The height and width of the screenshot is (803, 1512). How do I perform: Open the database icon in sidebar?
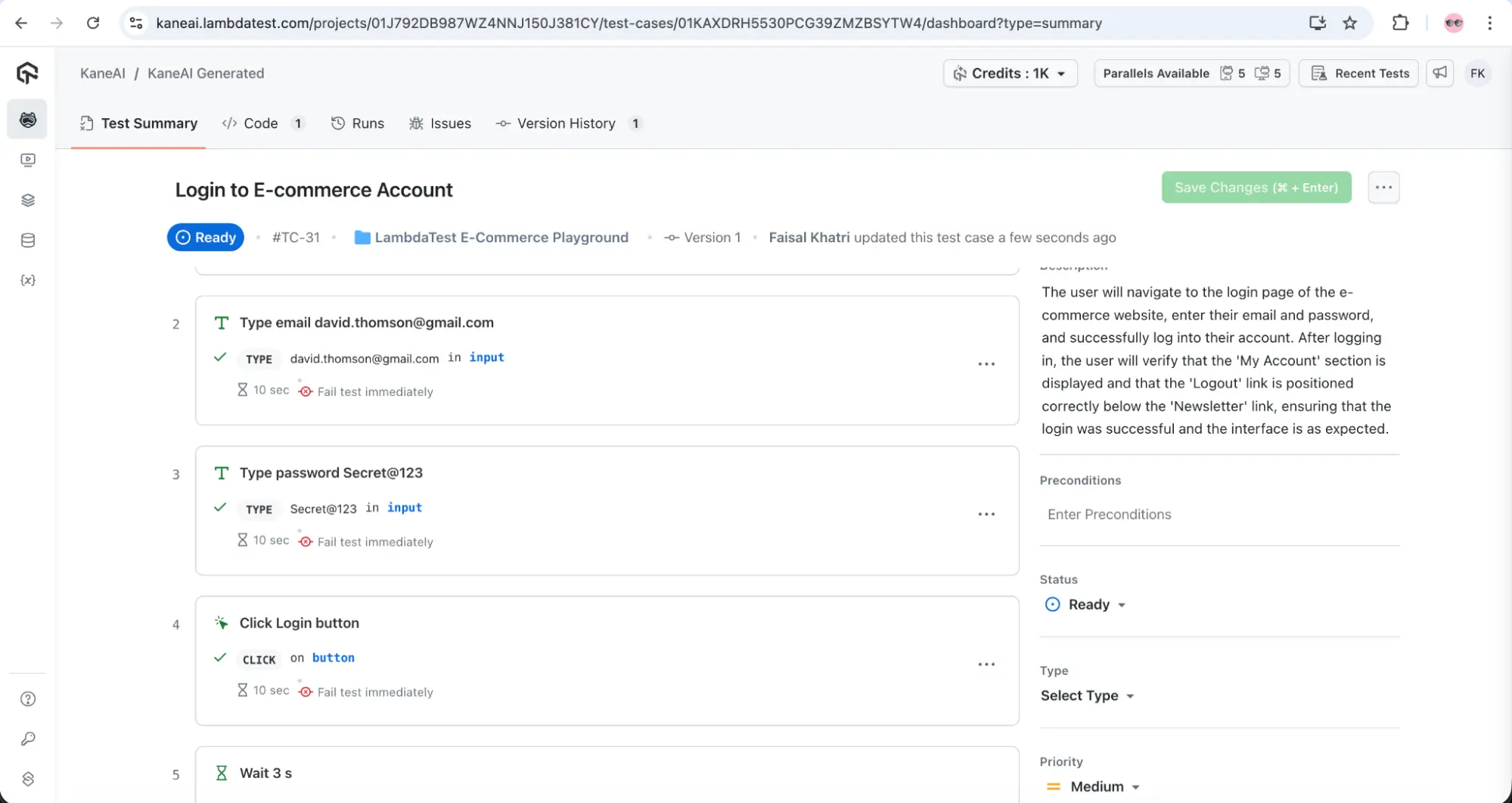(x=28, y=241)
